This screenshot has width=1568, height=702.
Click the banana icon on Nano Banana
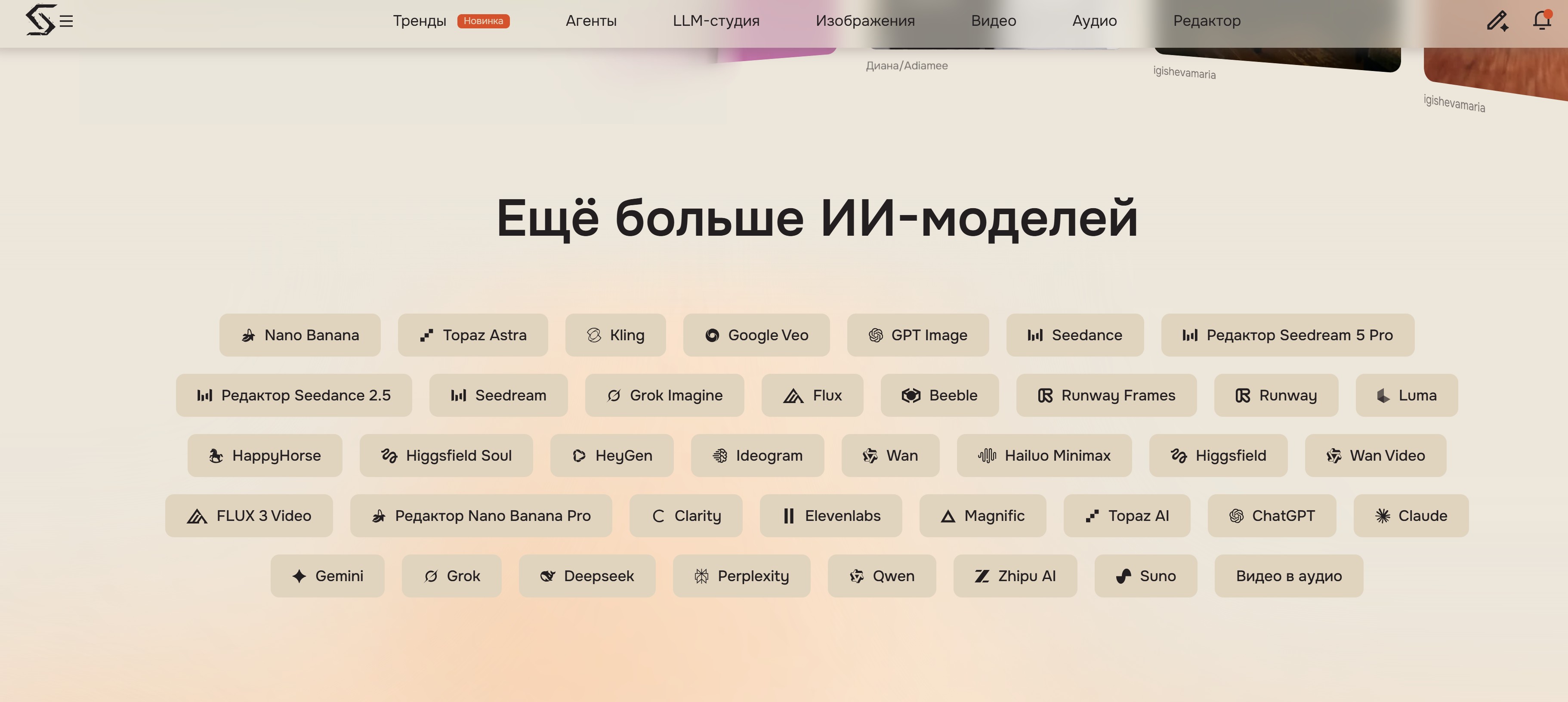pyautogui.click(x=248, y=335)
